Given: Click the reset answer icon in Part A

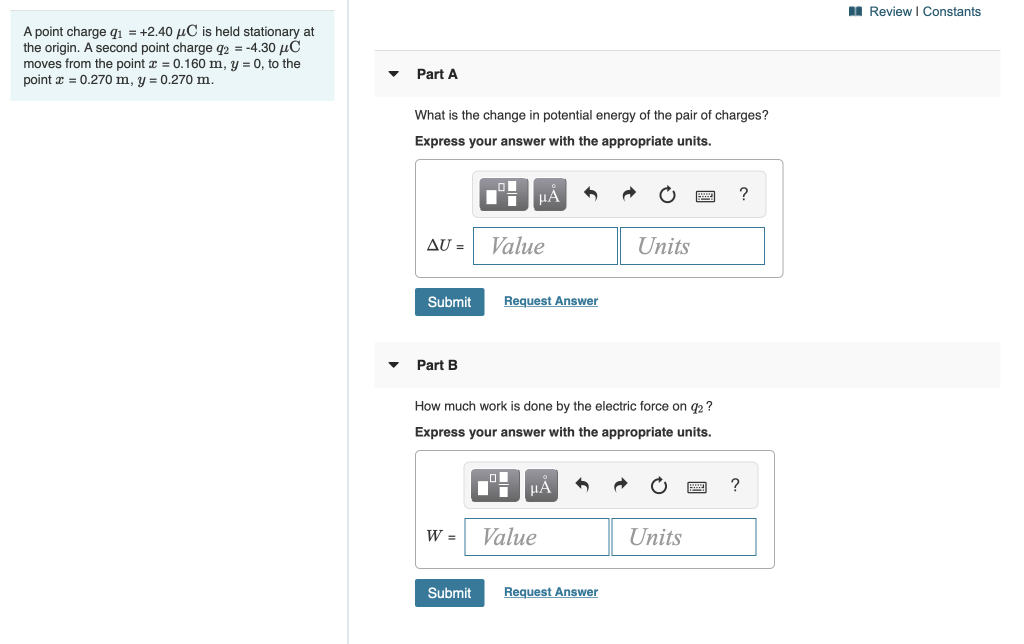Looking at the screenshot, I should coord(667,194).
